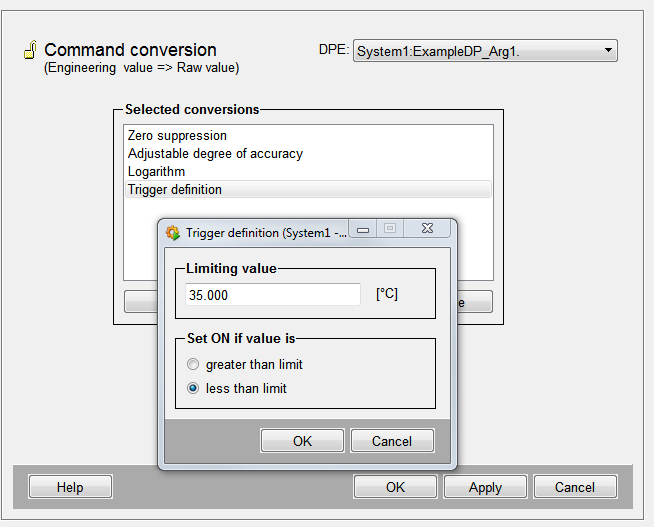Click Cancel in the bottom button bar
The image size is (654, 527).
pos(574,487)
